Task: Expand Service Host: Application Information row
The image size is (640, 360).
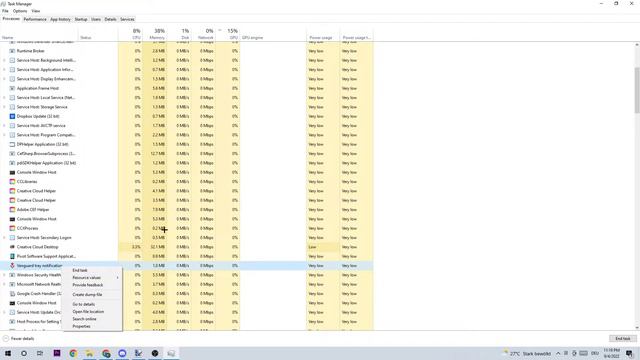Action: pyautogui.click(x=4, y=70)
